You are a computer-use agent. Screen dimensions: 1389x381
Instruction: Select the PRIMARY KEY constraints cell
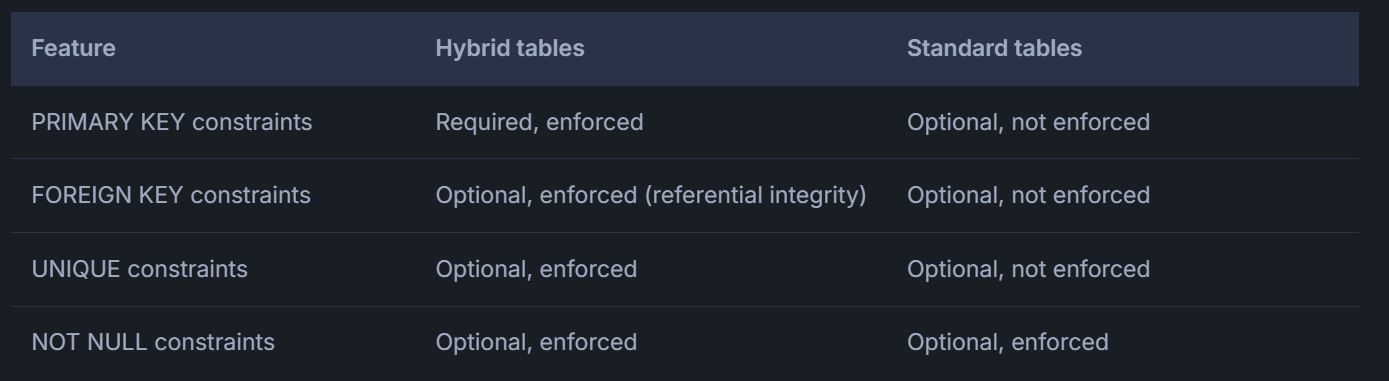click(172, 122)
